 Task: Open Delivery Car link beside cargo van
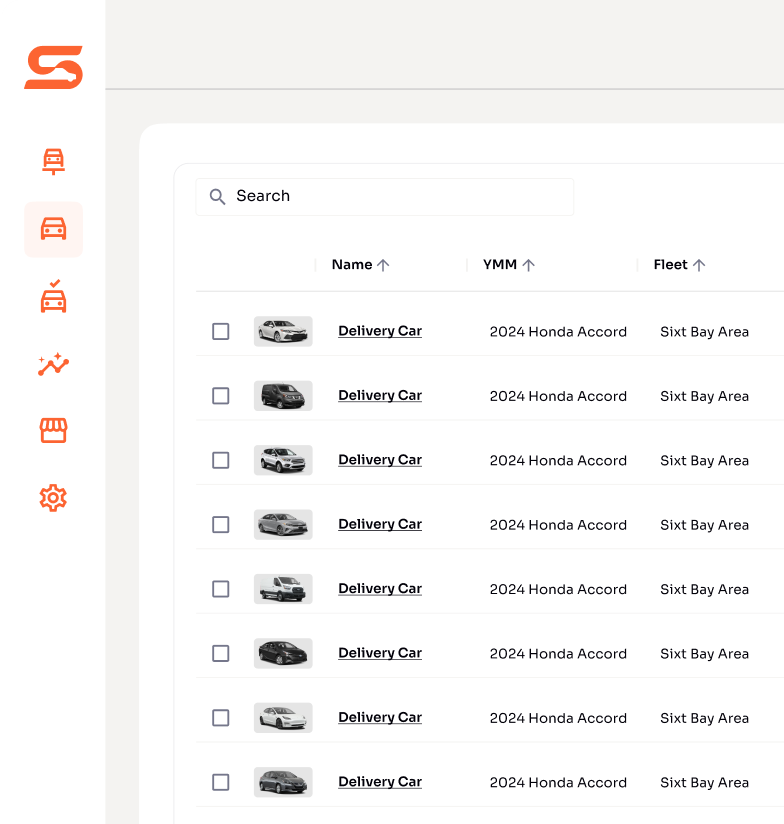(380, 589)
